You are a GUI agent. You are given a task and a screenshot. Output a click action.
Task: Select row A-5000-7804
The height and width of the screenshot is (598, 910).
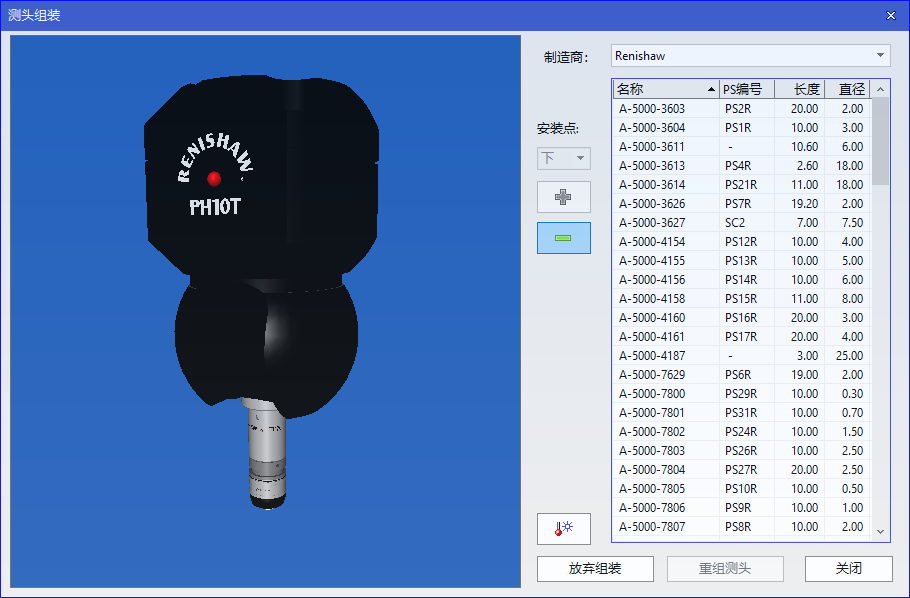pos(742,470)
